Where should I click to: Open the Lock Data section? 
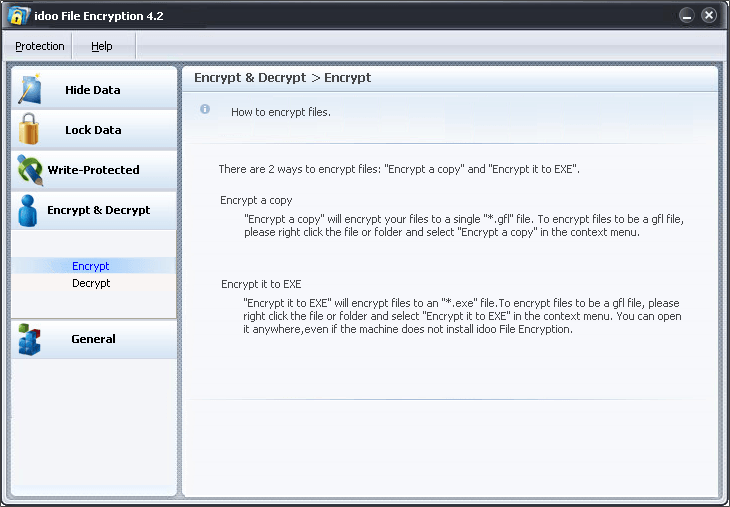coord(94,129)
